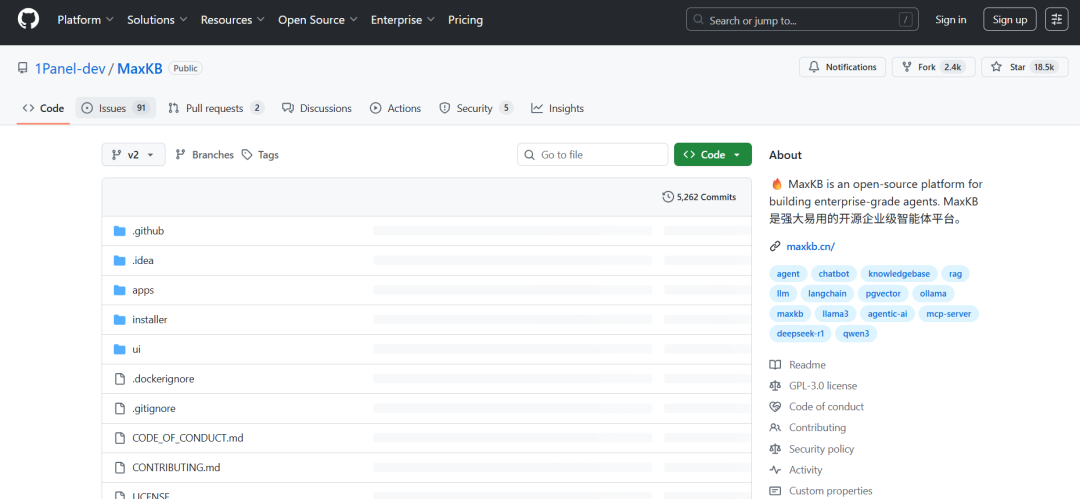Select the qwen3 topic tag
The width and height of the screenshot is (1080, 499).
click(855, 334)
